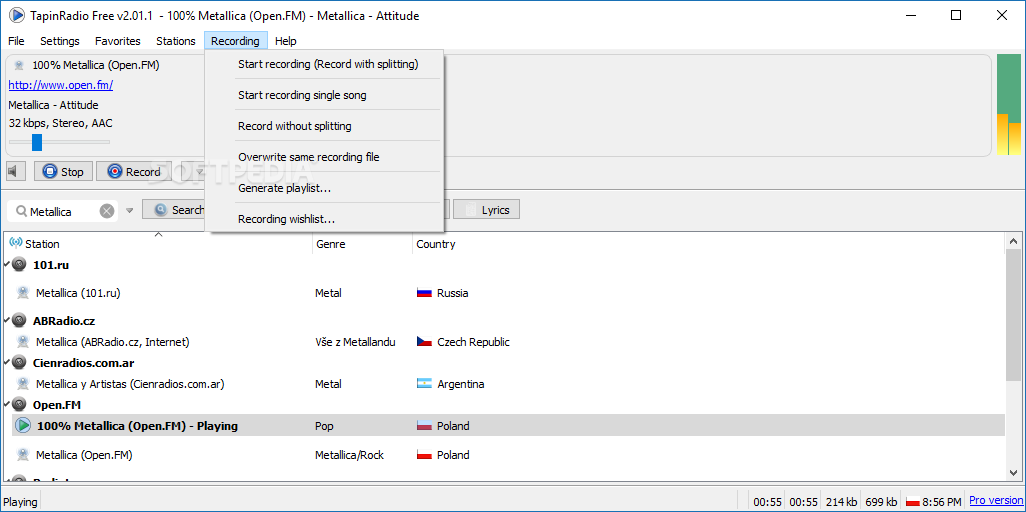Click the 214 kb status bar entry

coord(841,502)
